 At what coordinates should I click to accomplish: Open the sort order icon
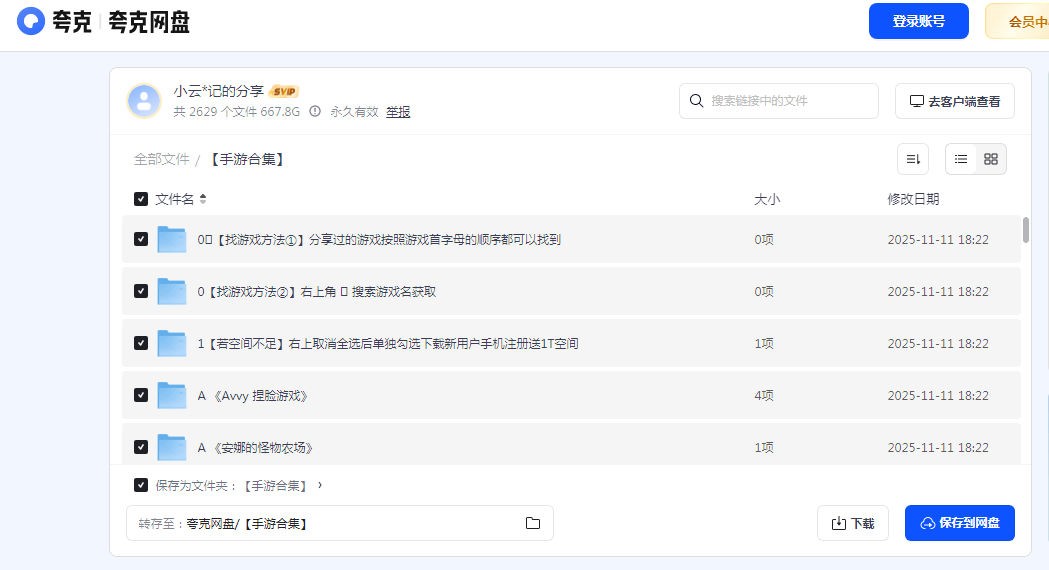click(x=913, y=159)
